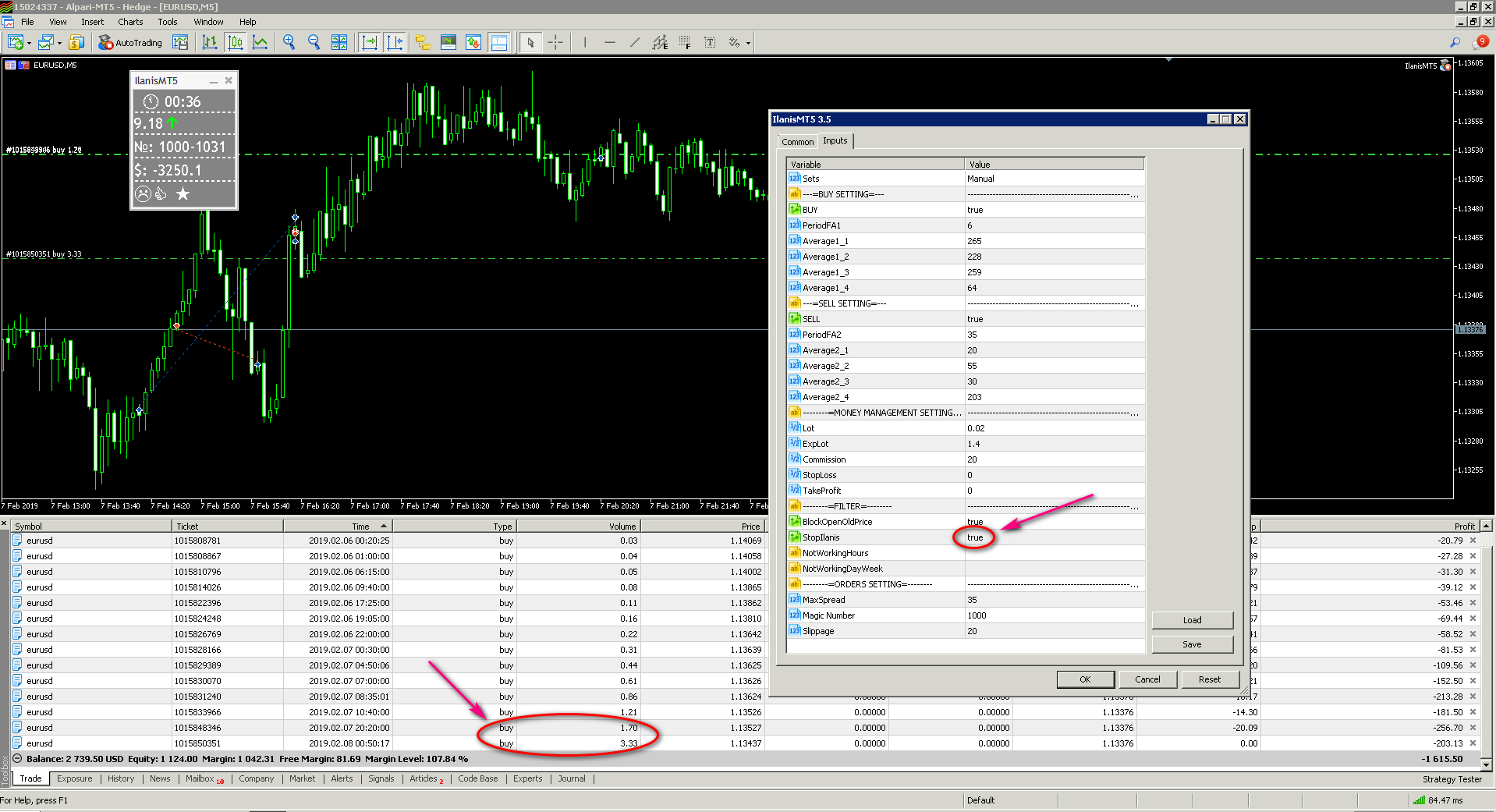
Task: Select the Crosshair tool
Action: click(555, 43)
